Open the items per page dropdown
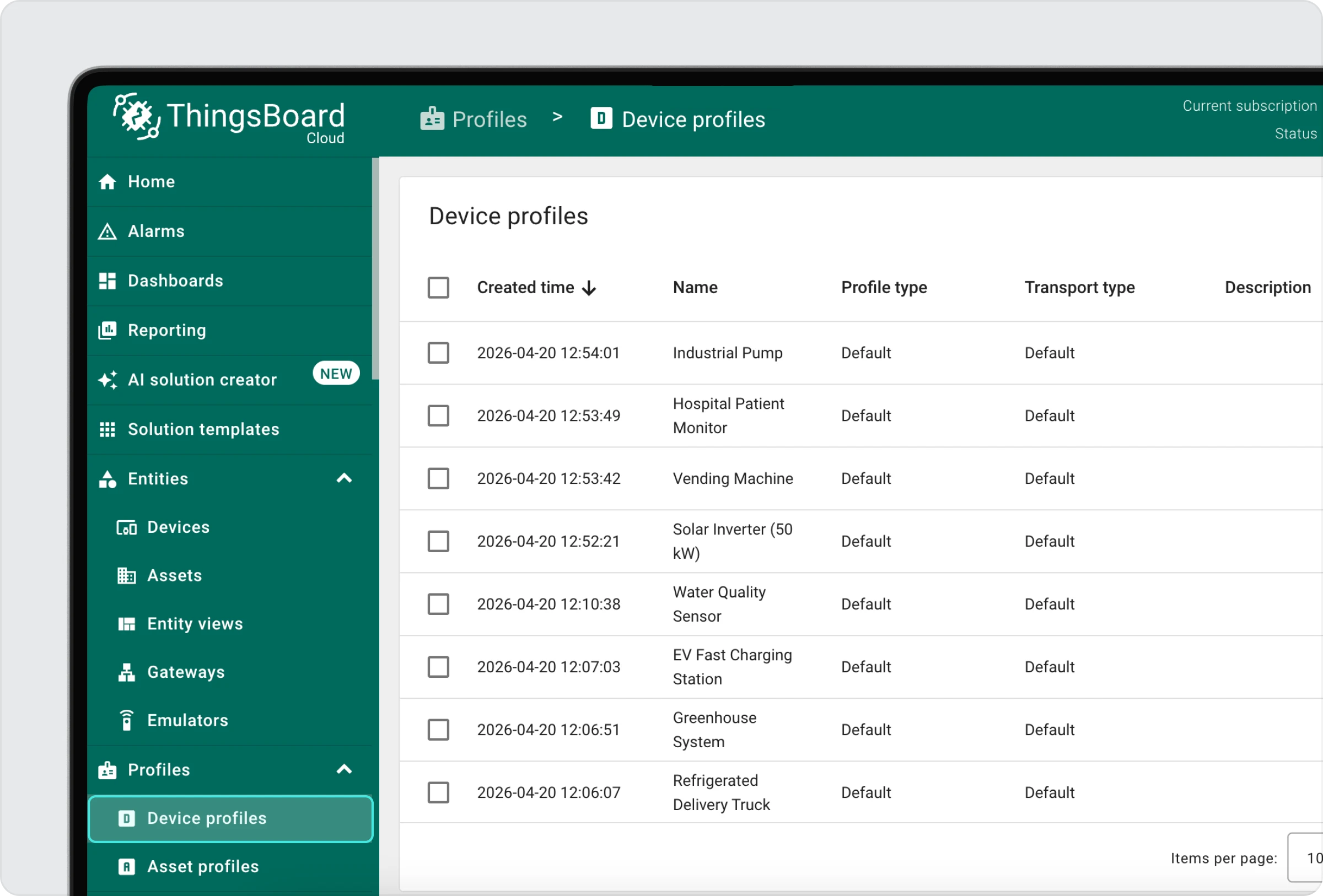Screen dimensions: 1323x896 pos(1307,859)
